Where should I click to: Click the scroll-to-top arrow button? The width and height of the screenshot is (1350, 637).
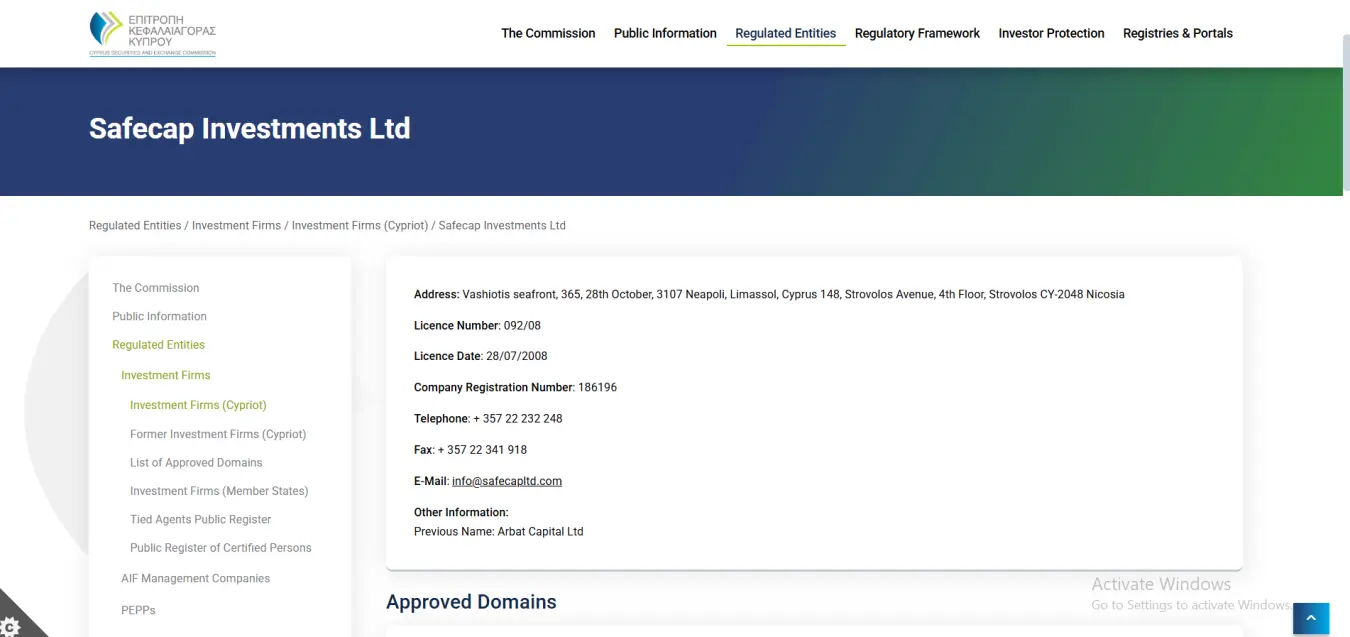tap(1310, 619)
